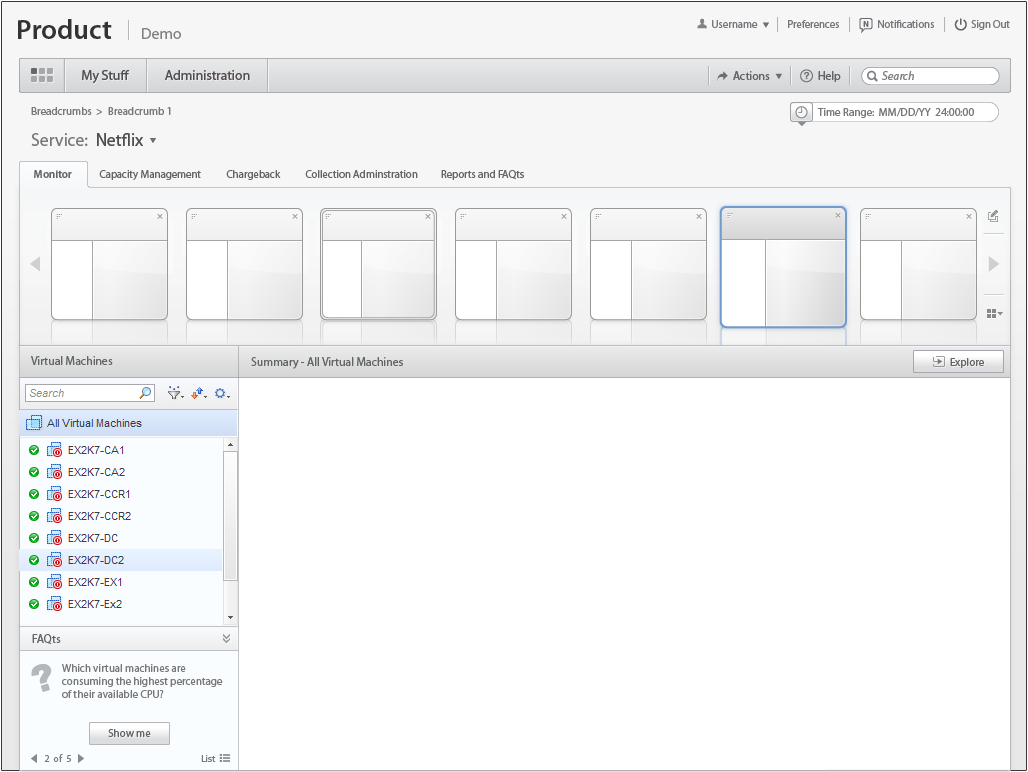Click the sort arrows icon above the VM list
Viewport: 1028px width, 772px height.
tap(198, 393)
